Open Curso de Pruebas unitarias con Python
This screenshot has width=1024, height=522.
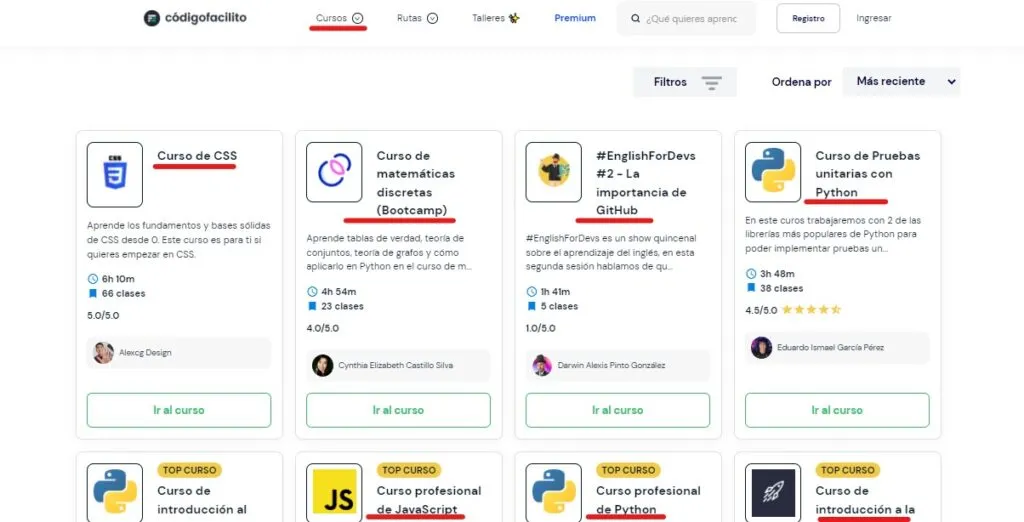point(867,174)
